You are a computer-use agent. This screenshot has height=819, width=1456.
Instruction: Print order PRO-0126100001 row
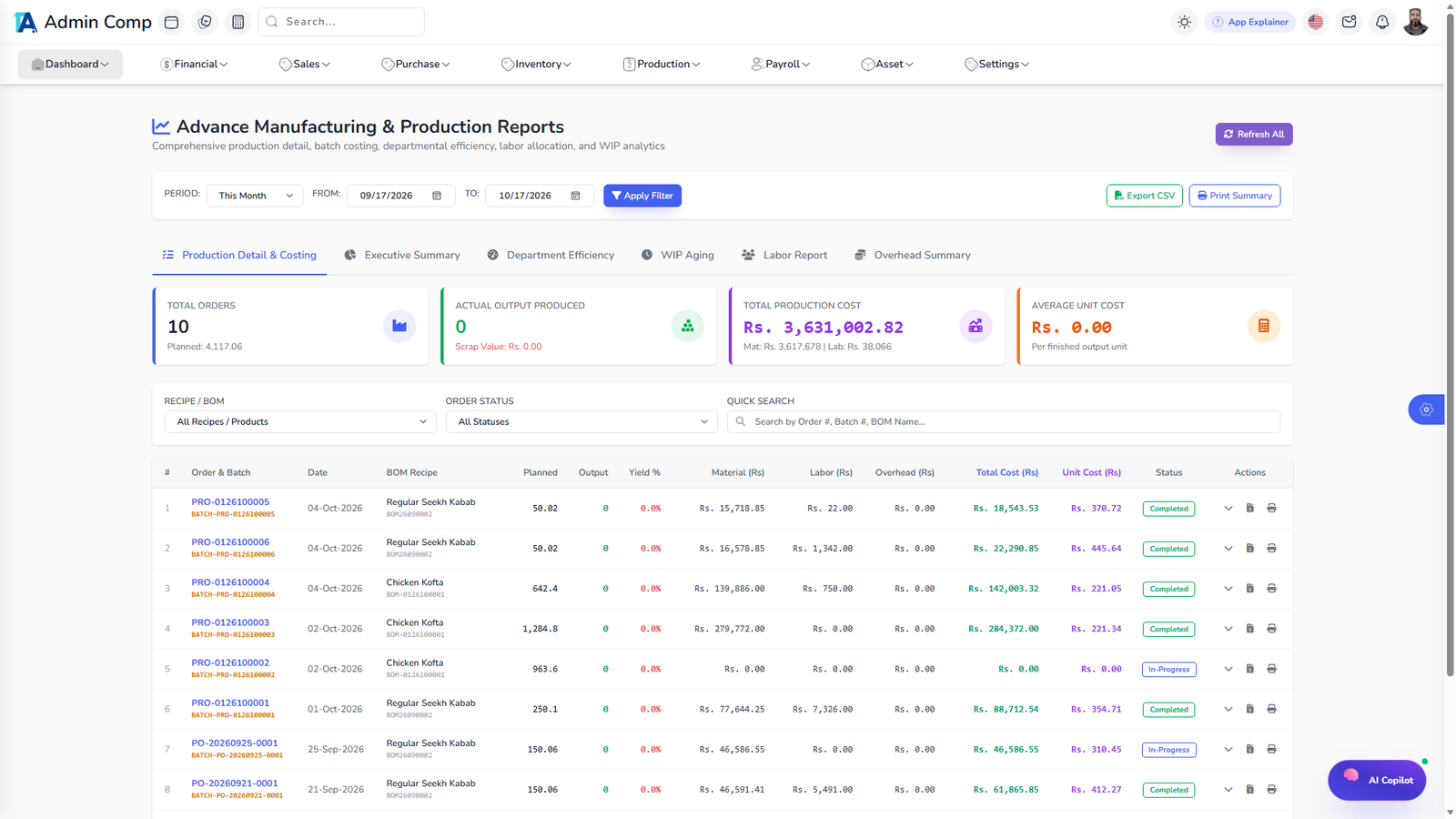(x=1271, y=709)
